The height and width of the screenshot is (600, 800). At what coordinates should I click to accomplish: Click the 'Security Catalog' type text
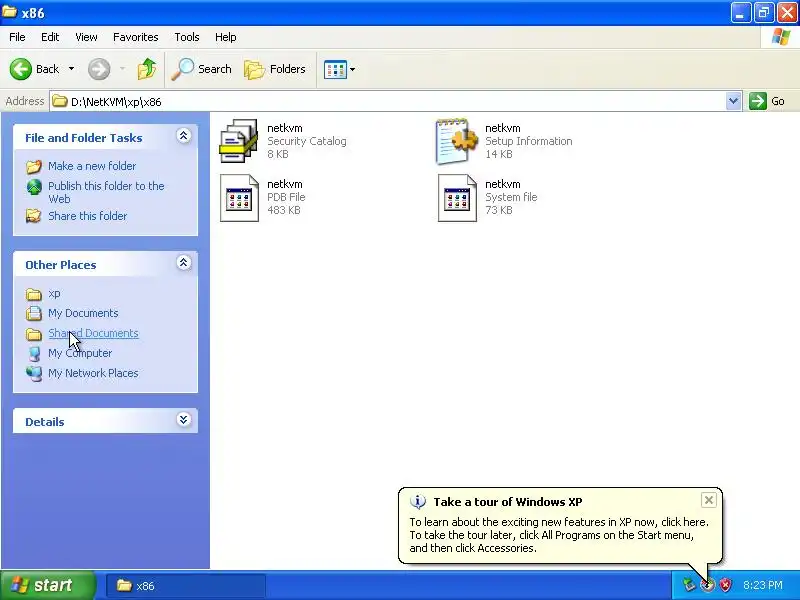[307, 141]
